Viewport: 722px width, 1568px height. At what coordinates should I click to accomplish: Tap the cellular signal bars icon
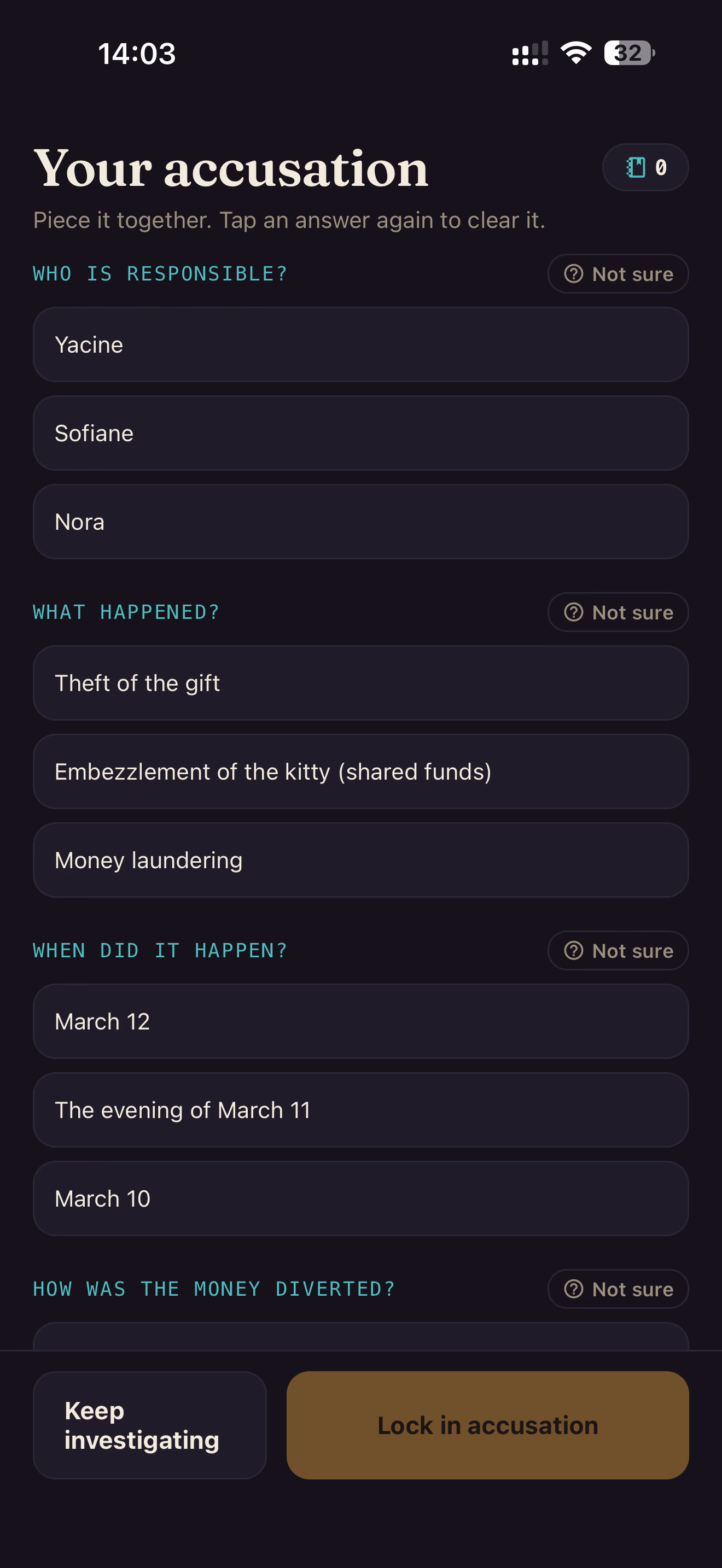(x=530, y=53)
